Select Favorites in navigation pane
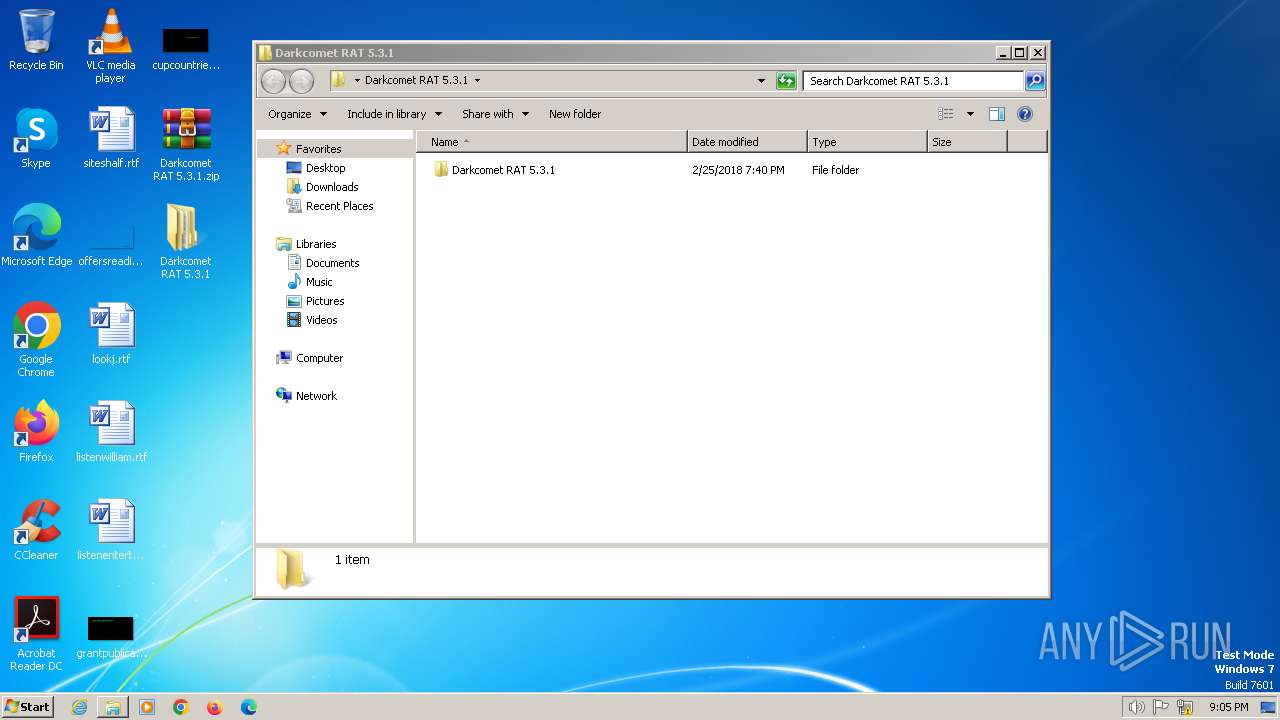The width and height of the screenshot is (1280, 720). [318, 149]
